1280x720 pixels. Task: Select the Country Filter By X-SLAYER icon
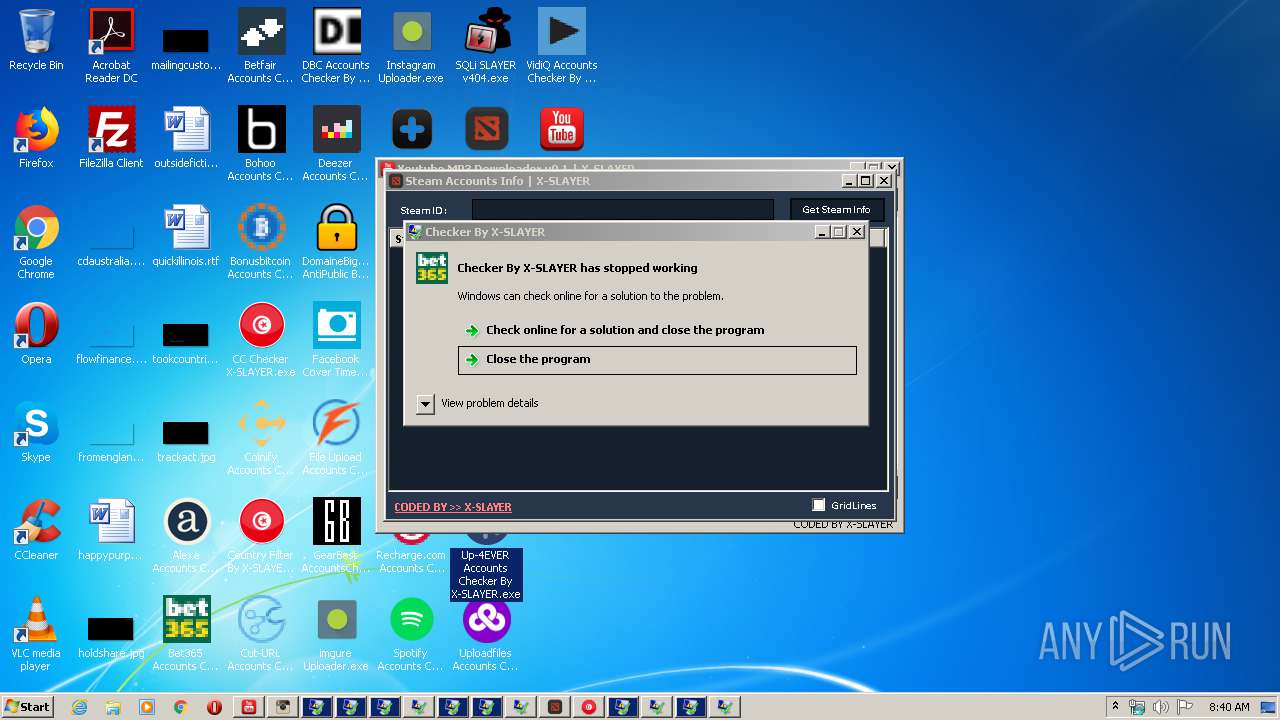pos(260,536)
